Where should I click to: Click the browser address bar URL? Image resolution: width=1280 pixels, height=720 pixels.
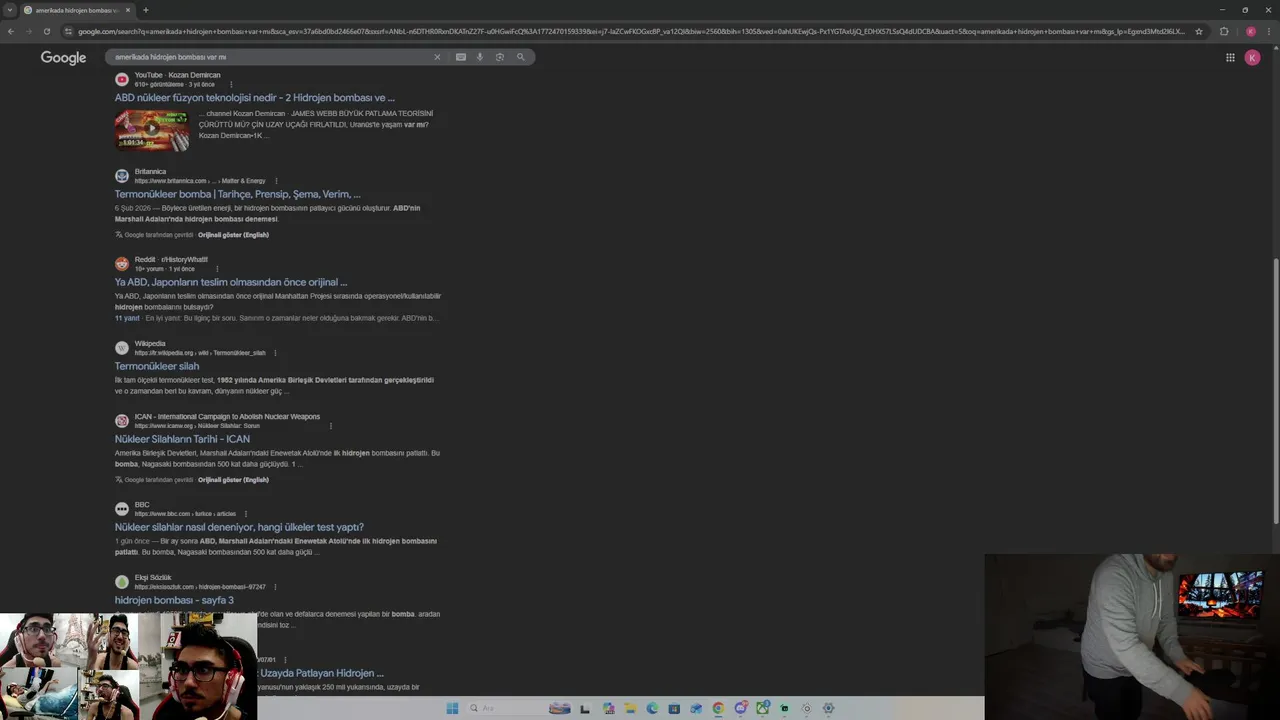(630, 31)
